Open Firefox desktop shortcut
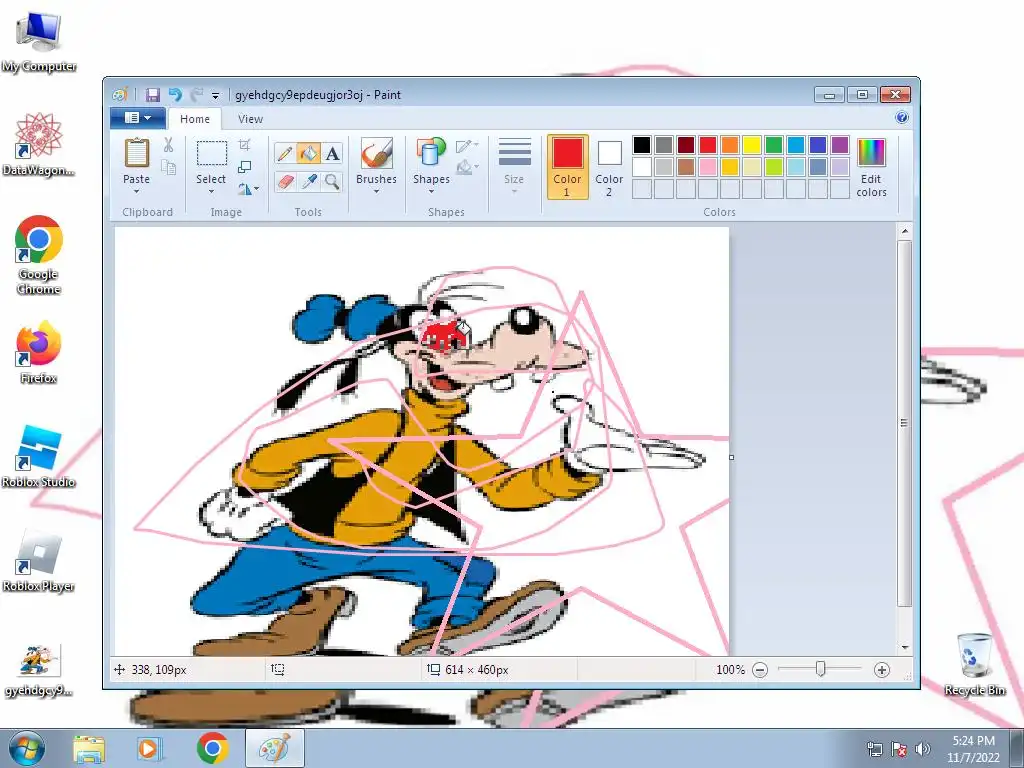1024x768 pixels. (39, 351)
